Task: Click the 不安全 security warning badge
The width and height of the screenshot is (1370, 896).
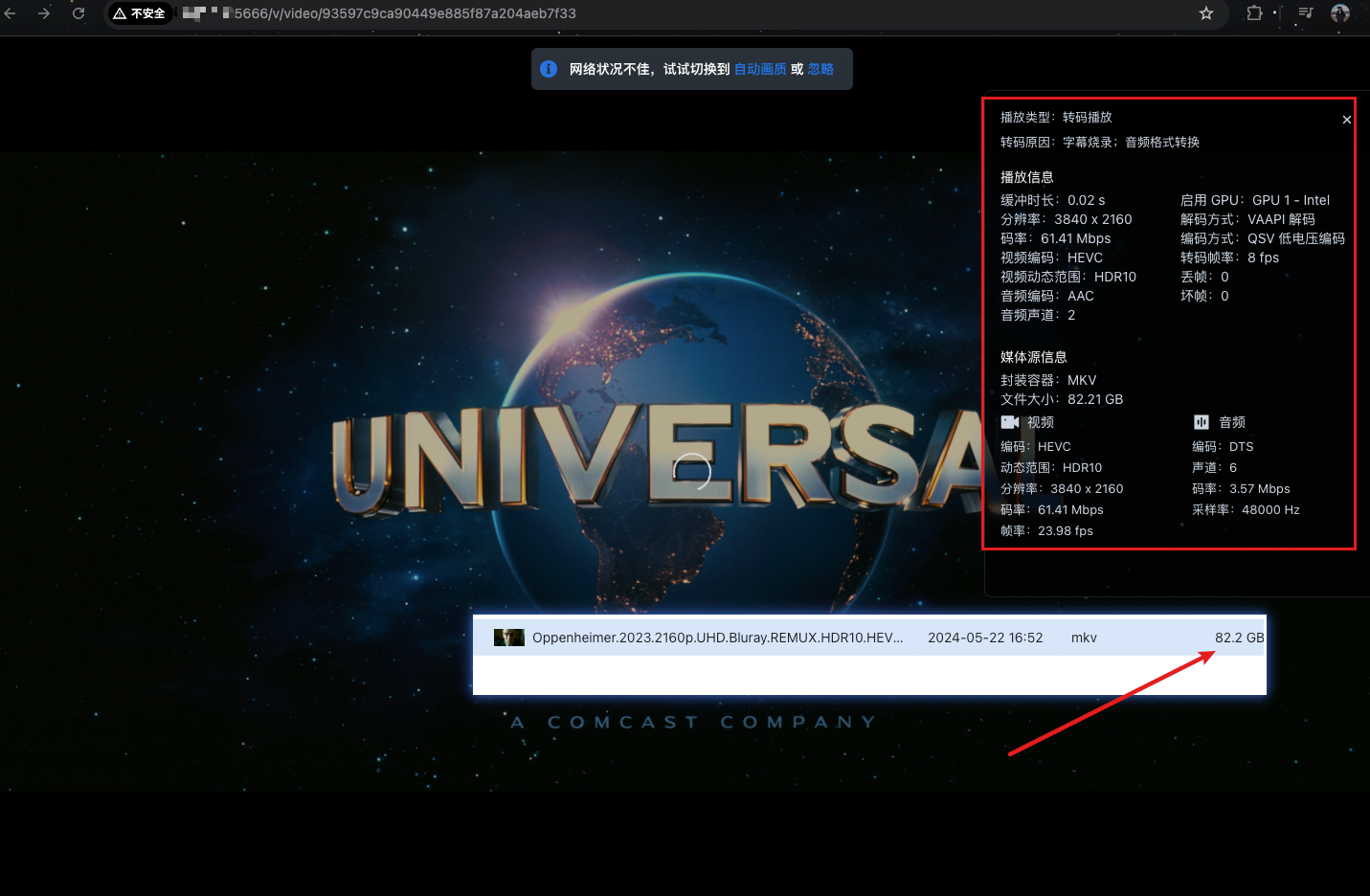Action: tap(139, 13)
